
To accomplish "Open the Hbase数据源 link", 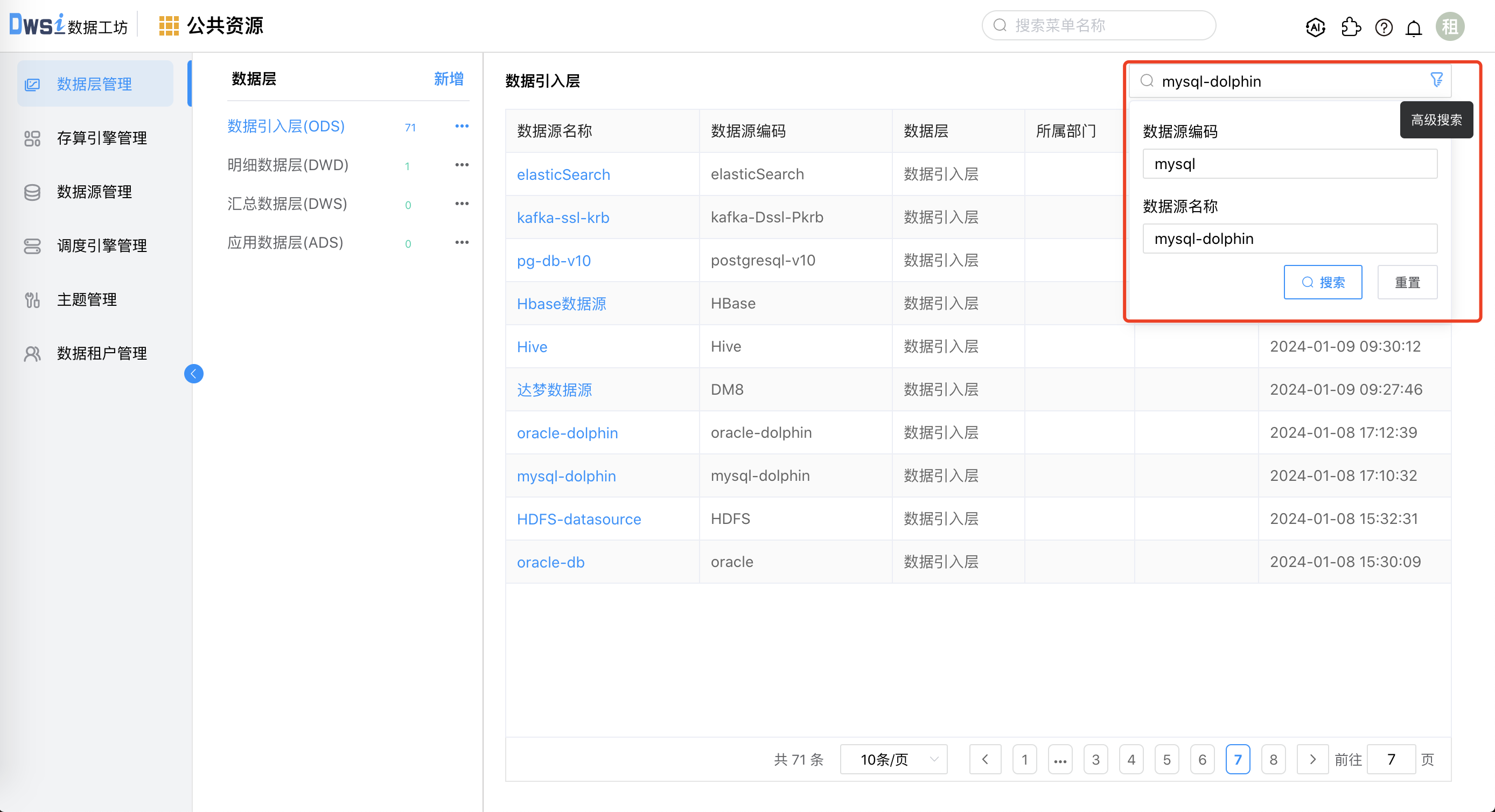I will pyautogui.click(x=561, y=304).
